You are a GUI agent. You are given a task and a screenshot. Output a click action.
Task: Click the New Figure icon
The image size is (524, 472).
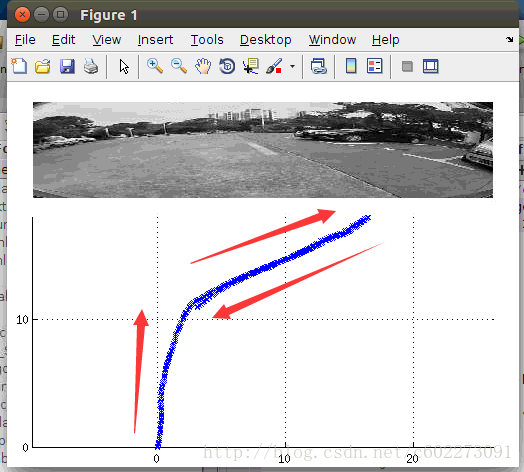[19, 66]
